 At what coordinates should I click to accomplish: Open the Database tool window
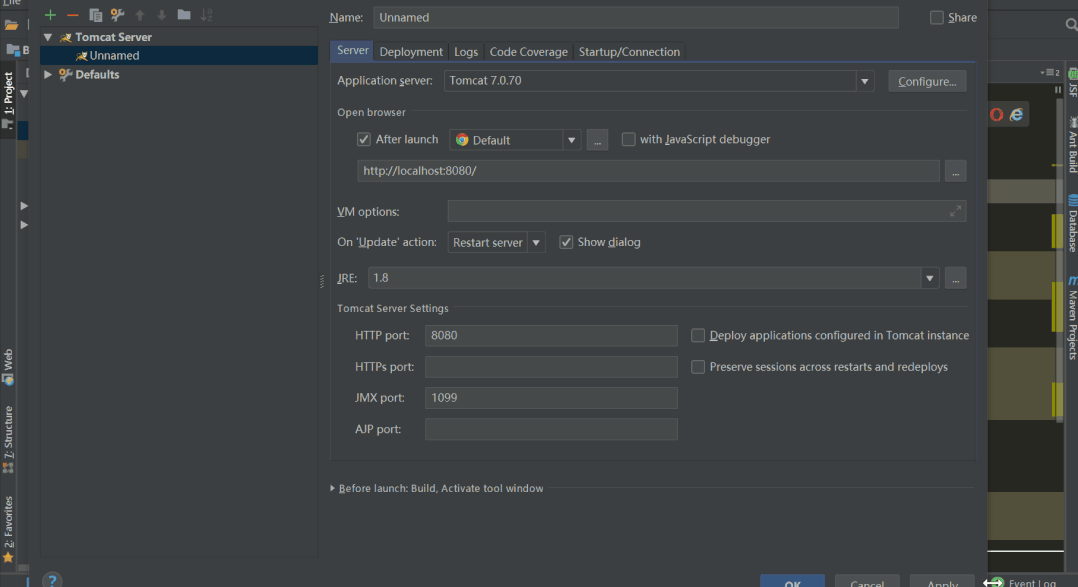1072,223
